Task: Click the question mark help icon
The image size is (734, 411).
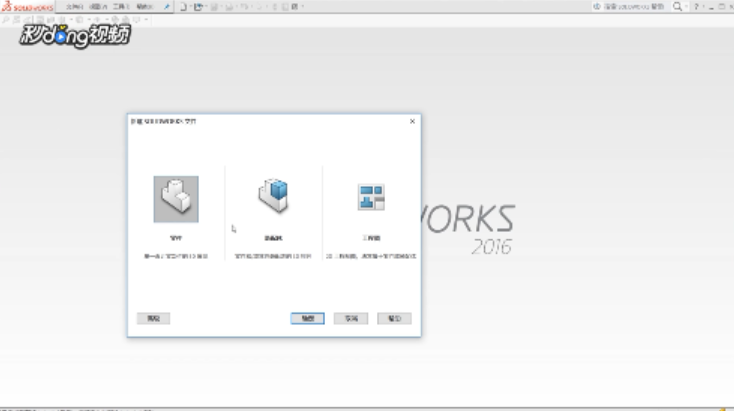Action: coord(696,7)
